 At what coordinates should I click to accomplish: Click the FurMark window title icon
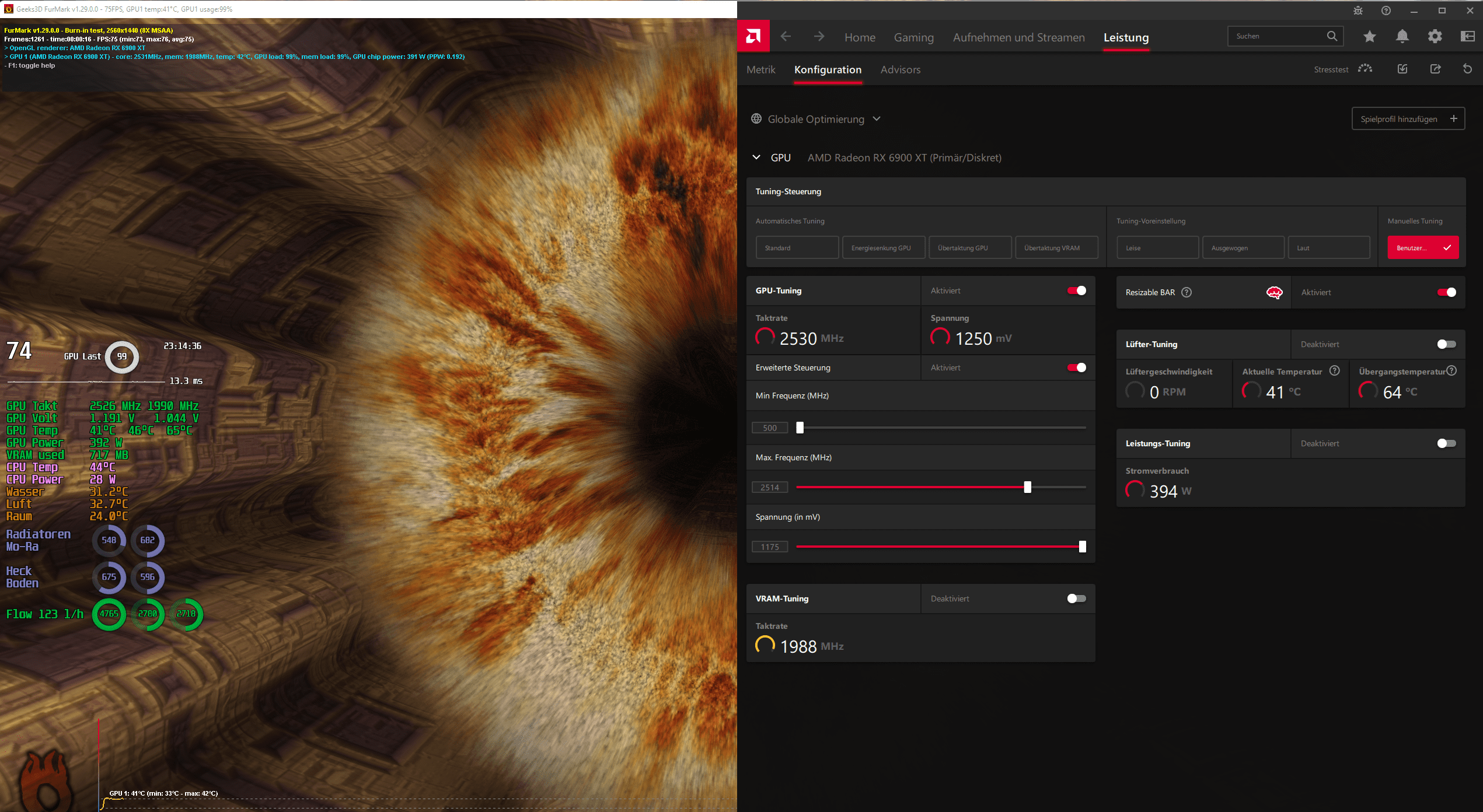coord(9,9)
